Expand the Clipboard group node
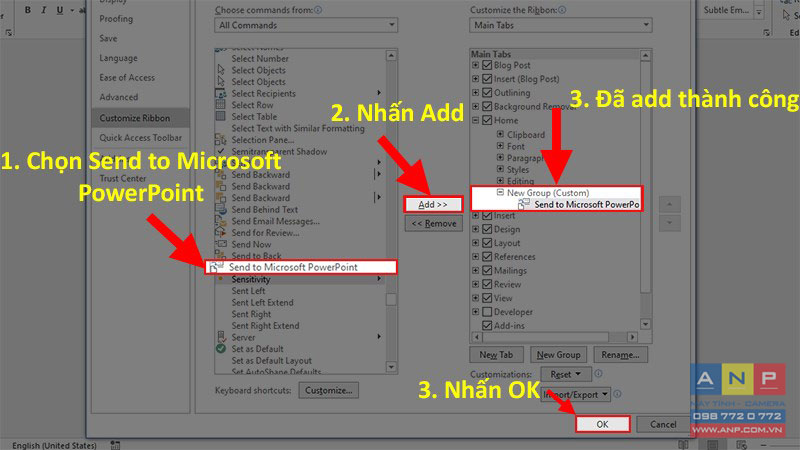This screenshot has height=450, width=800. pos(500,134)
